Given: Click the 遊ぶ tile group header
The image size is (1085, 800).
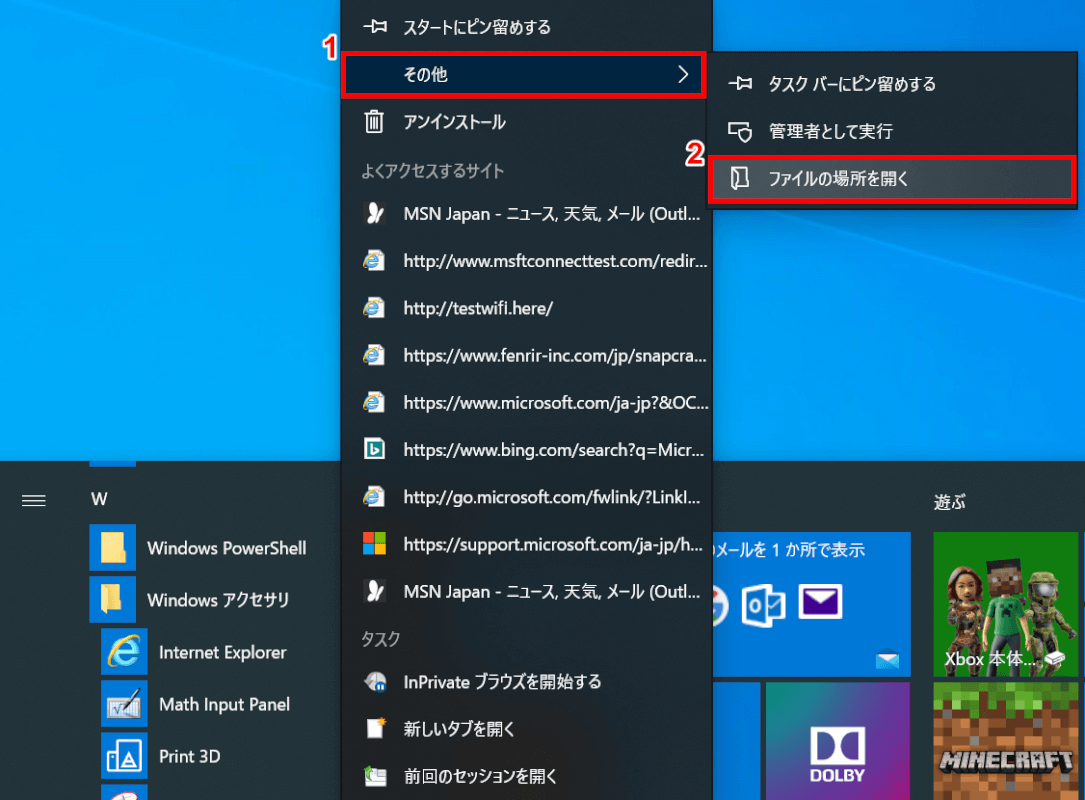Looking at the screenshot, I should [949, 502].
